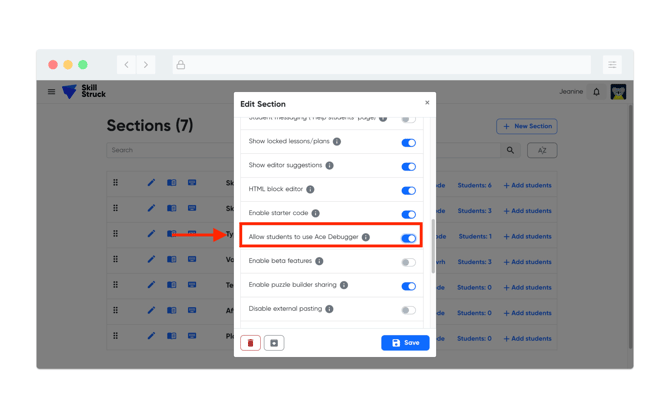
Task: Turn on Disable external pasting
Action: (408, 310)
